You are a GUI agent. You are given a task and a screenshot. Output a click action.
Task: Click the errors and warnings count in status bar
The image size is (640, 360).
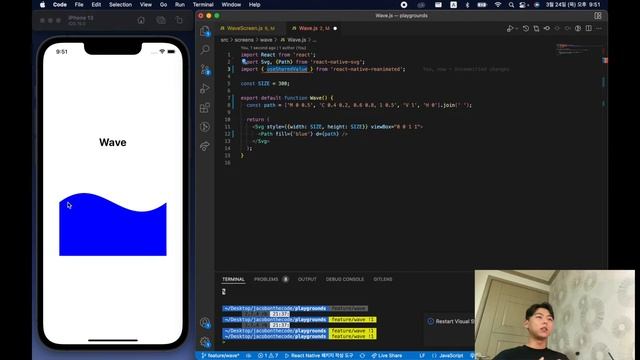pos(268,356)
